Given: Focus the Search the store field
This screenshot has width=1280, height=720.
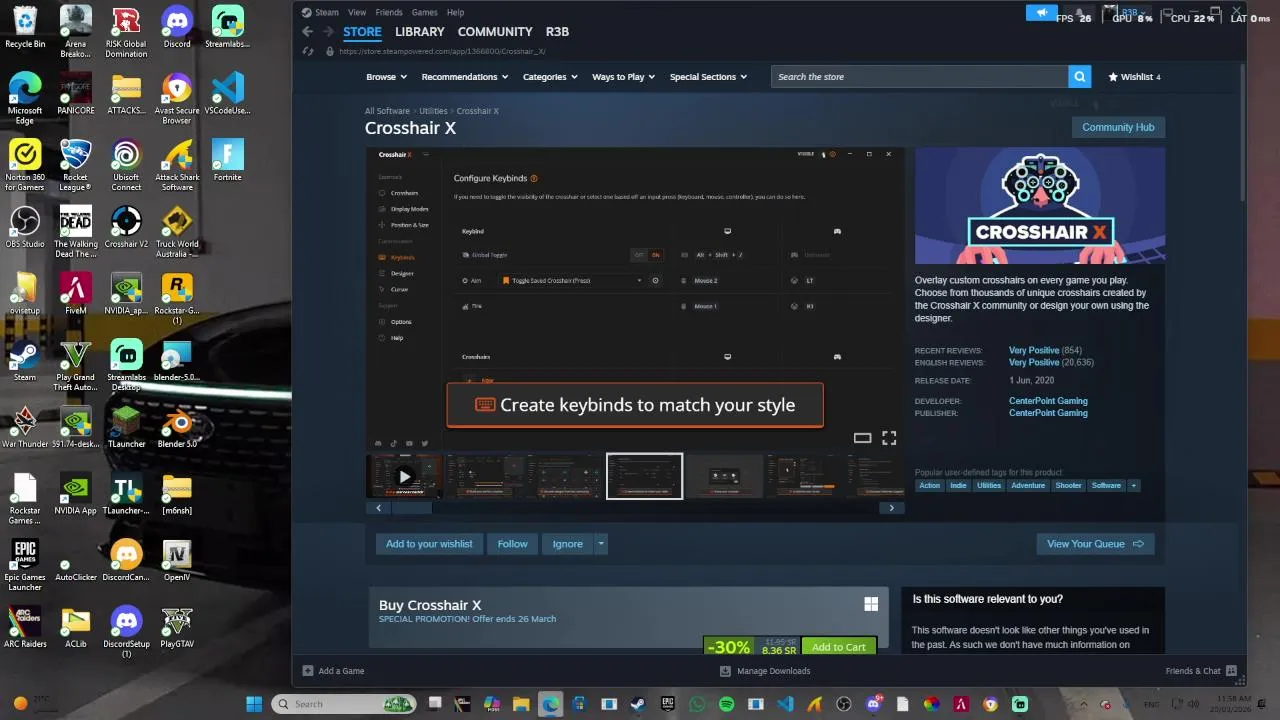Looking at the screenshot, I should point(919,77).
